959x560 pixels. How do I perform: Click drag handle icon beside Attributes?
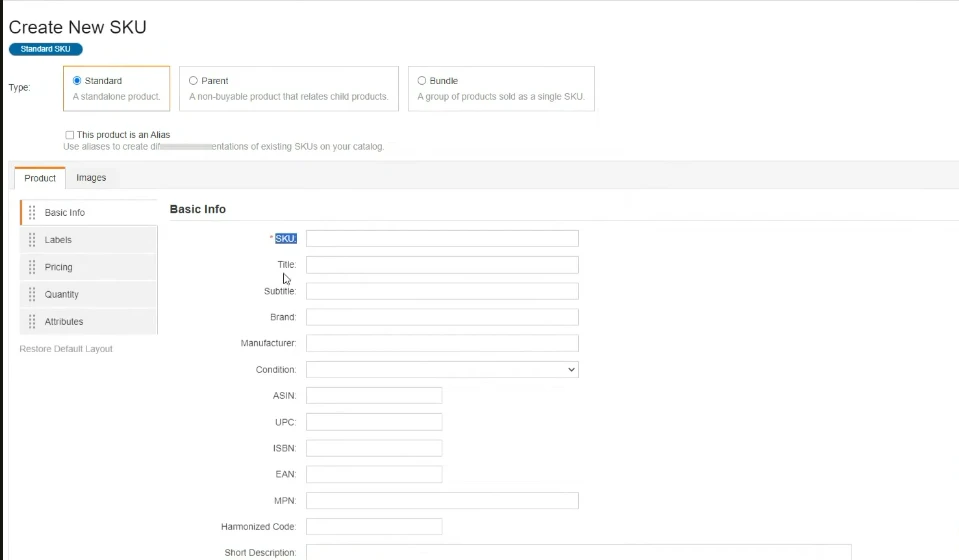click(32, 321)
